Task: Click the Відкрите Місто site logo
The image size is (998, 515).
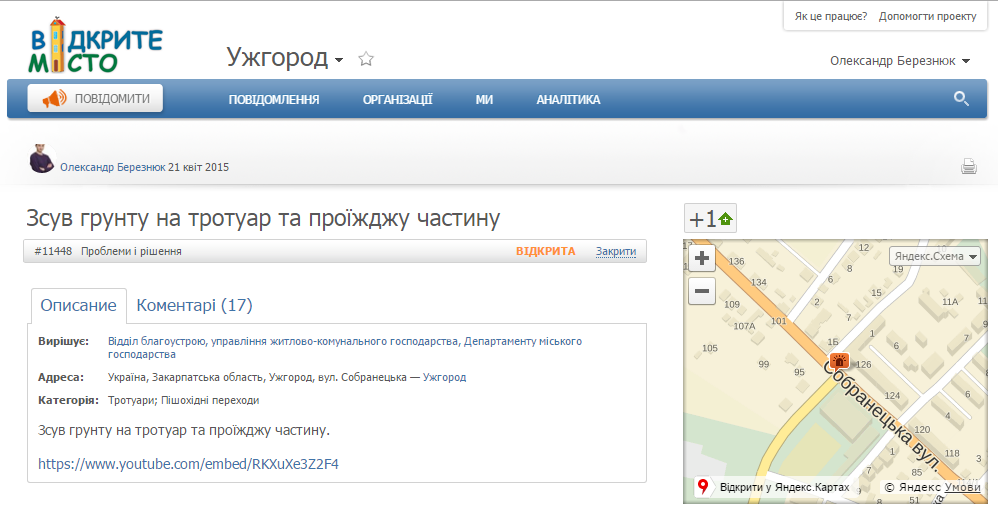Action: 95,46
